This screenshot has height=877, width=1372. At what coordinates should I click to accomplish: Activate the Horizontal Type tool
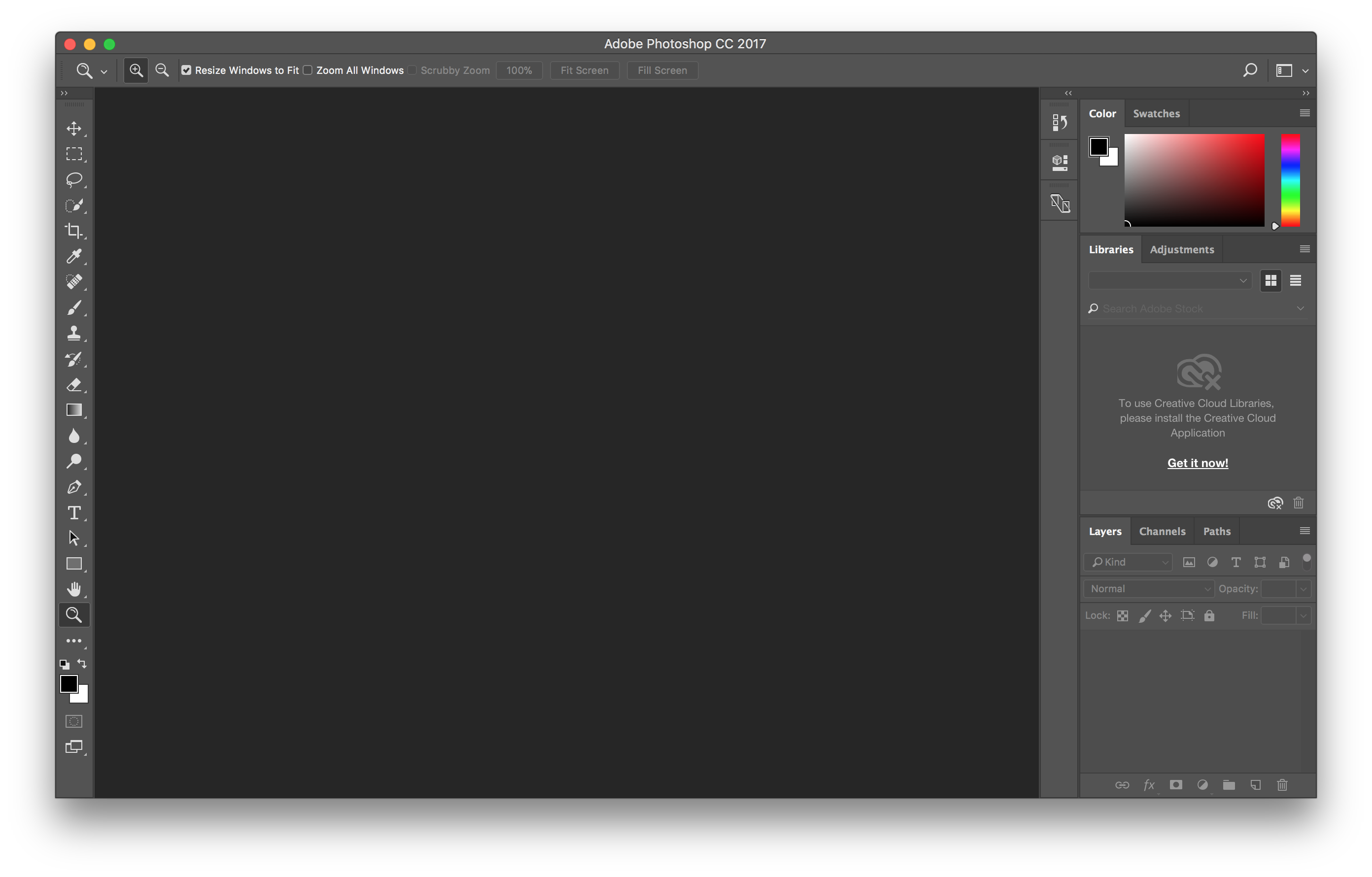point(74,512)
